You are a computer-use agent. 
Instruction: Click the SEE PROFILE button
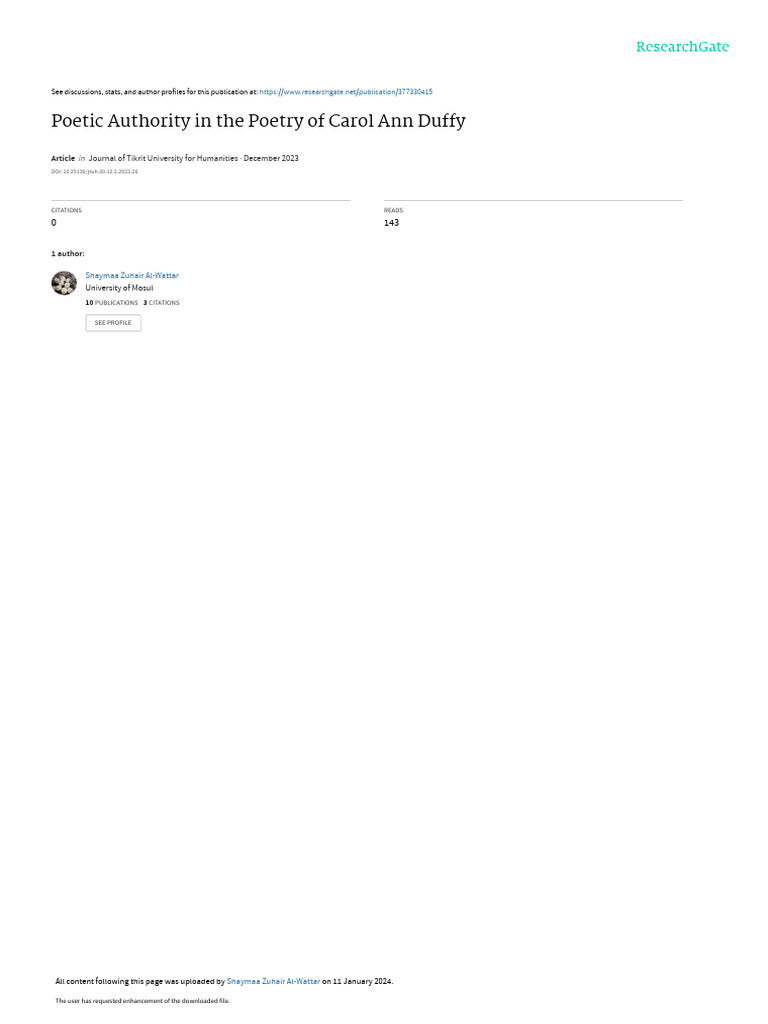(x=113, y=323)
